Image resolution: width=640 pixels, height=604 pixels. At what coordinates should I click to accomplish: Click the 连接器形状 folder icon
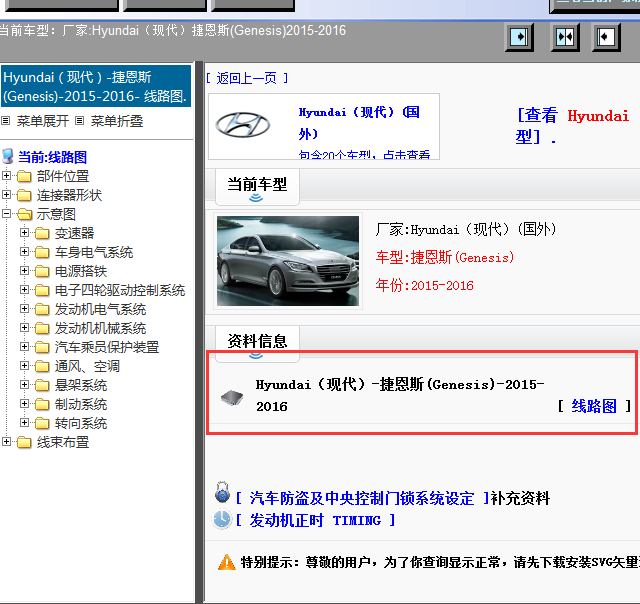click(24, 195)
